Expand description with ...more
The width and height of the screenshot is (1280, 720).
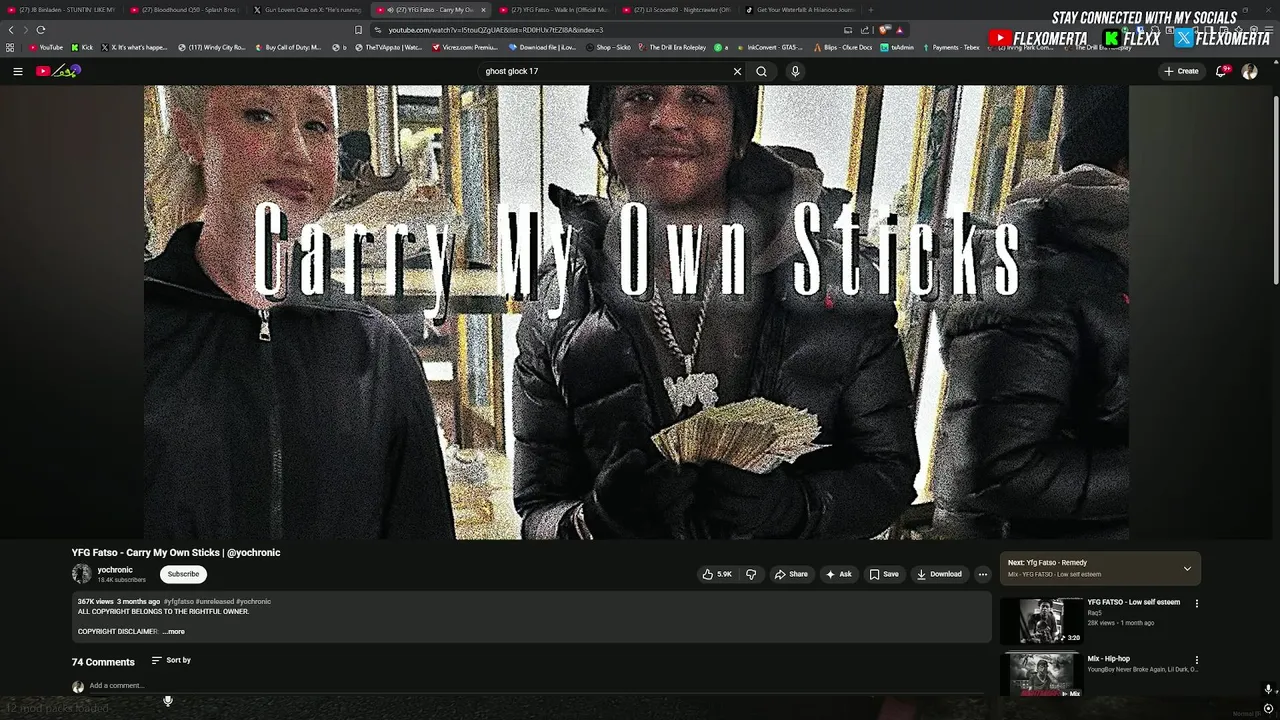(174, 631)
